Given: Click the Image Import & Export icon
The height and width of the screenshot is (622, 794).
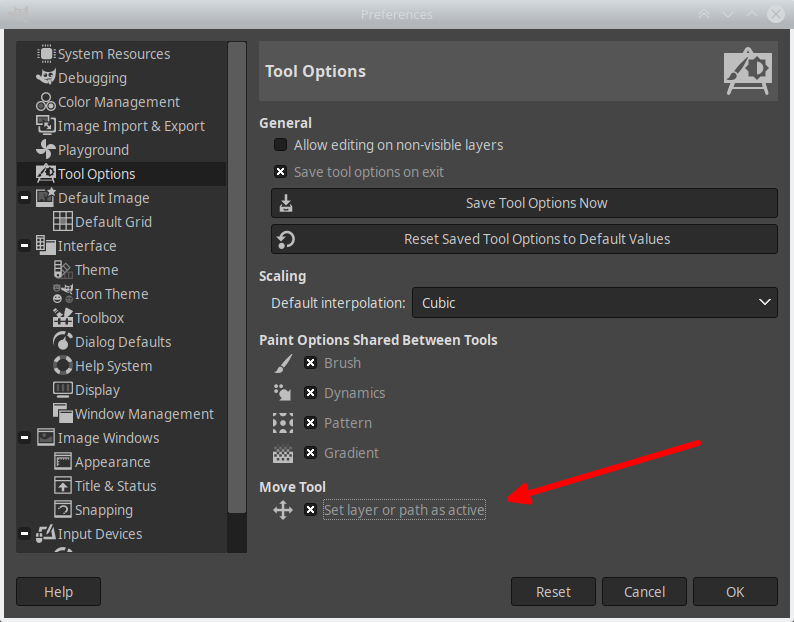Looking at the screenshot, I should [x=46, y=125].
